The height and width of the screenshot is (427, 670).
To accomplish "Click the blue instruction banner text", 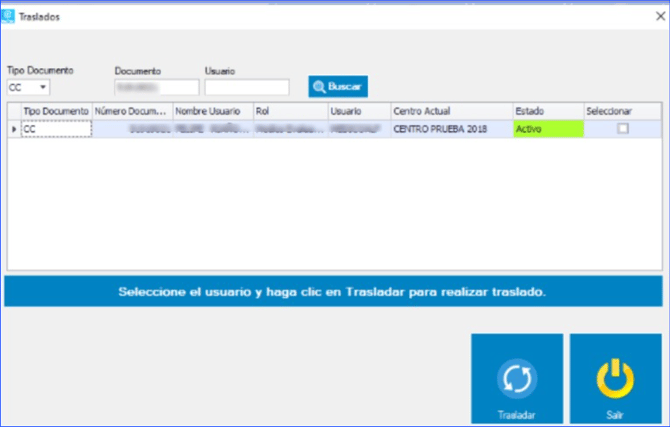I will click(x=332, y=292).
